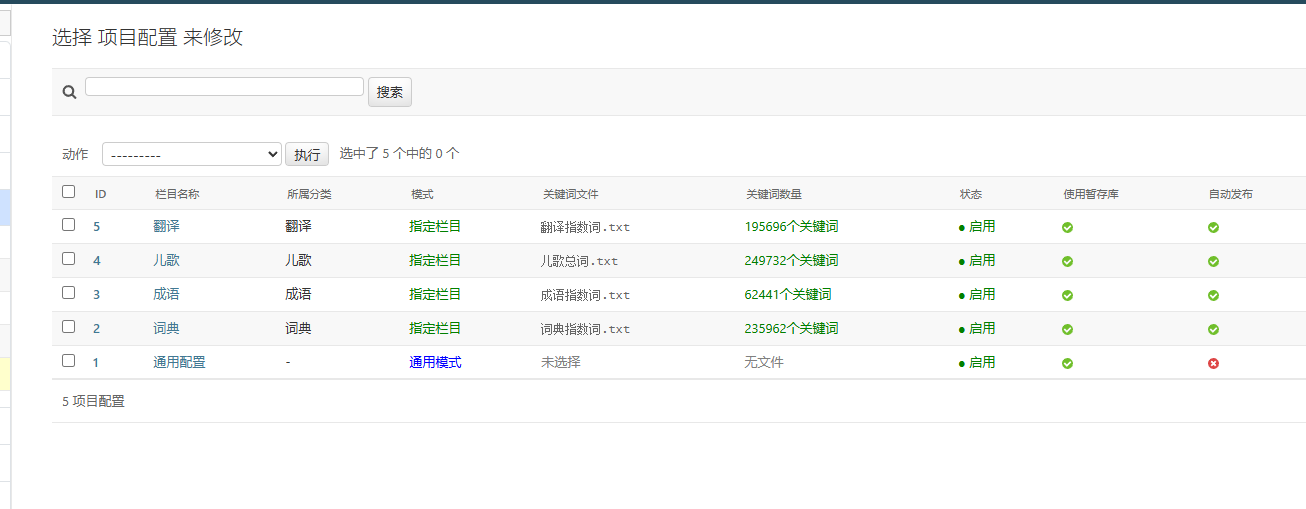Click red cross icon in 通用配置 row
1306x509 pixels.
(x=1213, y=364)
